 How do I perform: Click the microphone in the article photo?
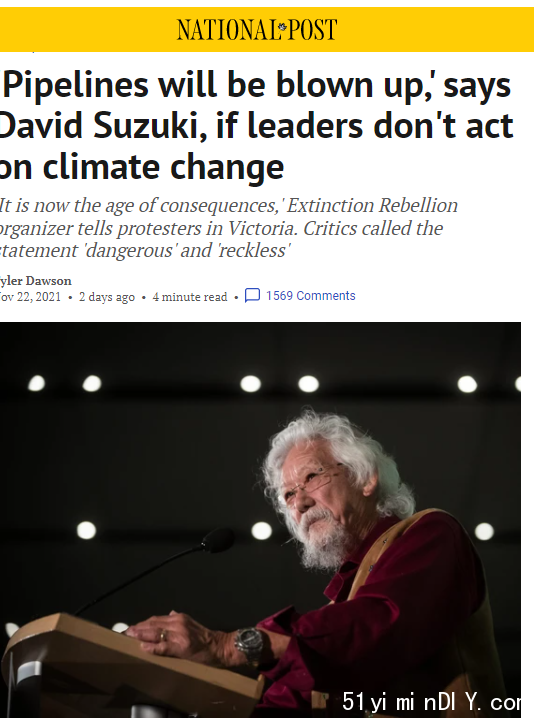[218, 540]
